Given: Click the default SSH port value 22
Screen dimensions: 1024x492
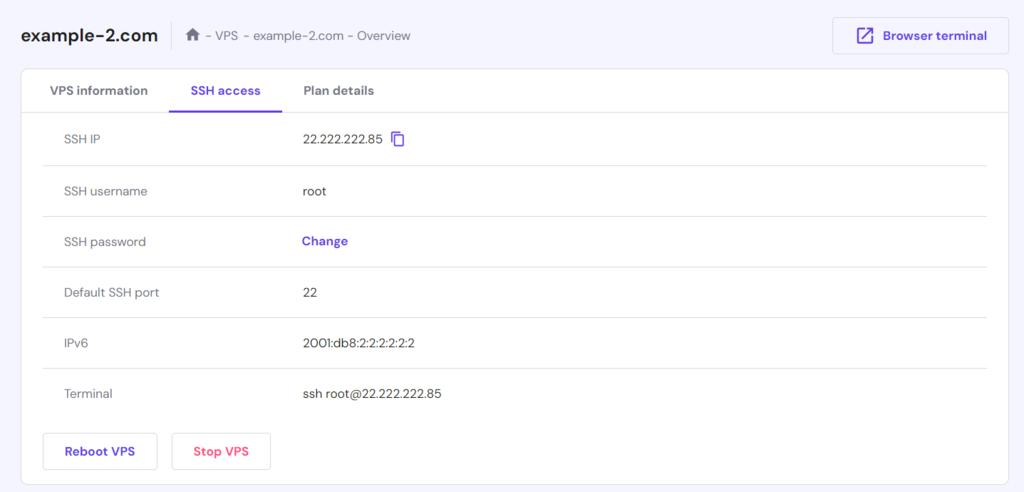Looking at the screenshot, I should (x=310, y=293).
